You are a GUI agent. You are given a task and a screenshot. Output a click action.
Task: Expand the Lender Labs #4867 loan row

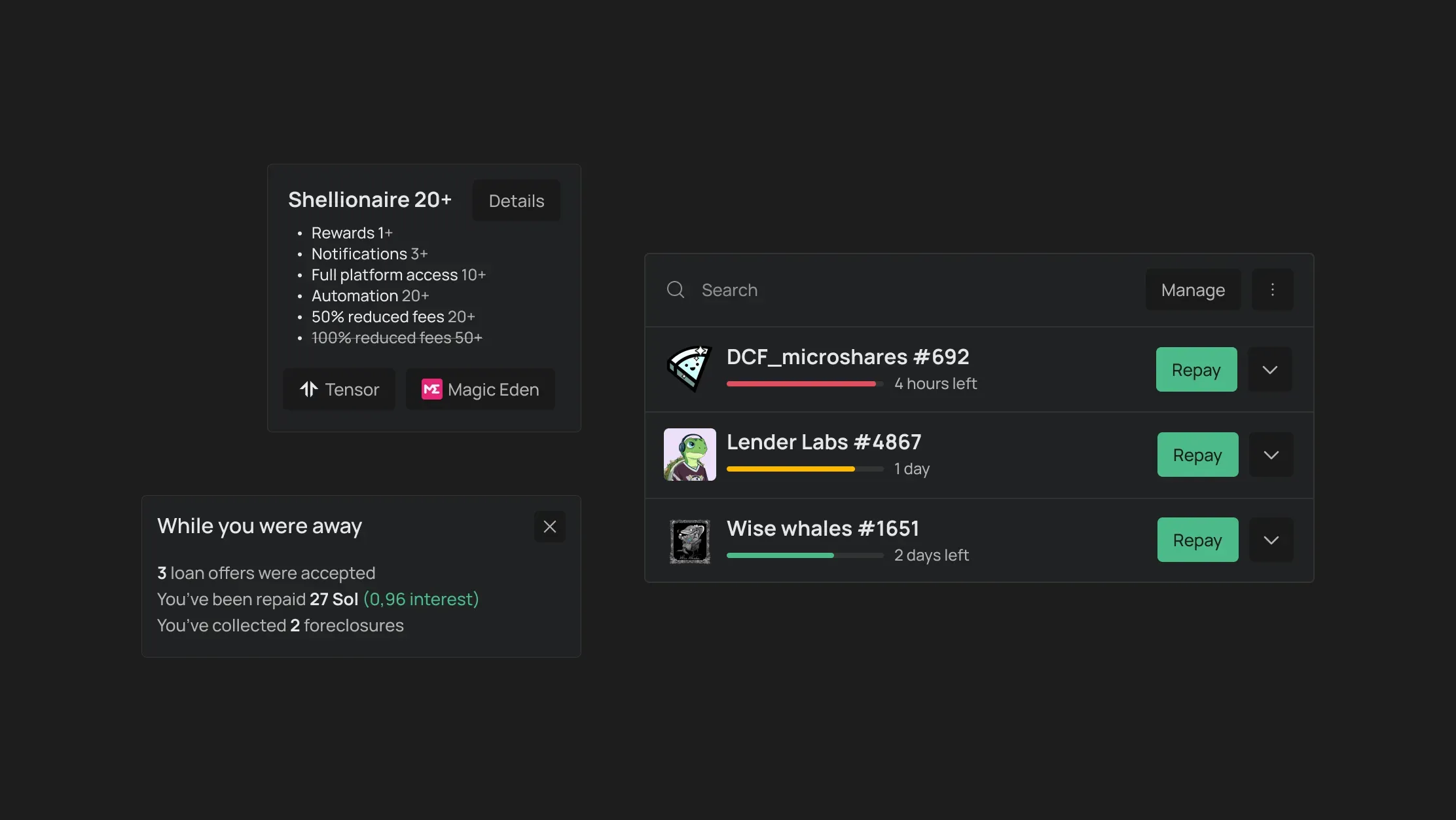(x=1271, y=455)
